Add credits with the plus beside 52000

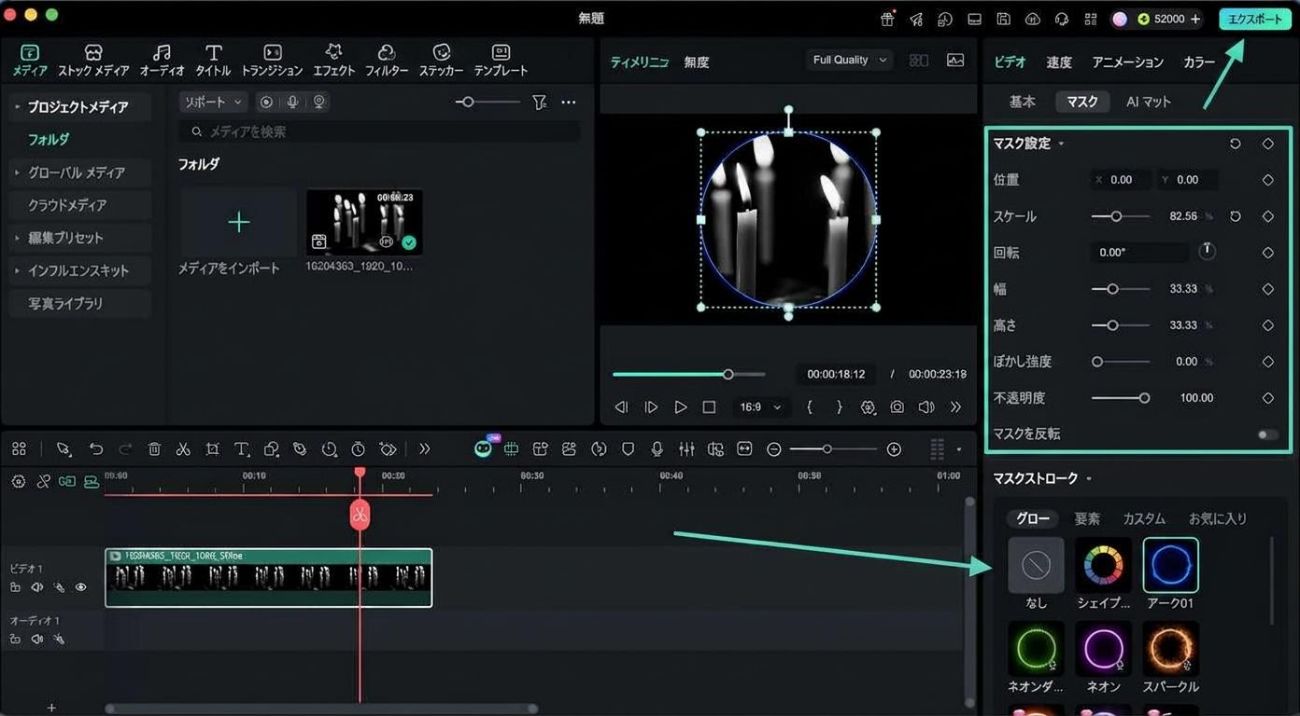[1195, 19]
